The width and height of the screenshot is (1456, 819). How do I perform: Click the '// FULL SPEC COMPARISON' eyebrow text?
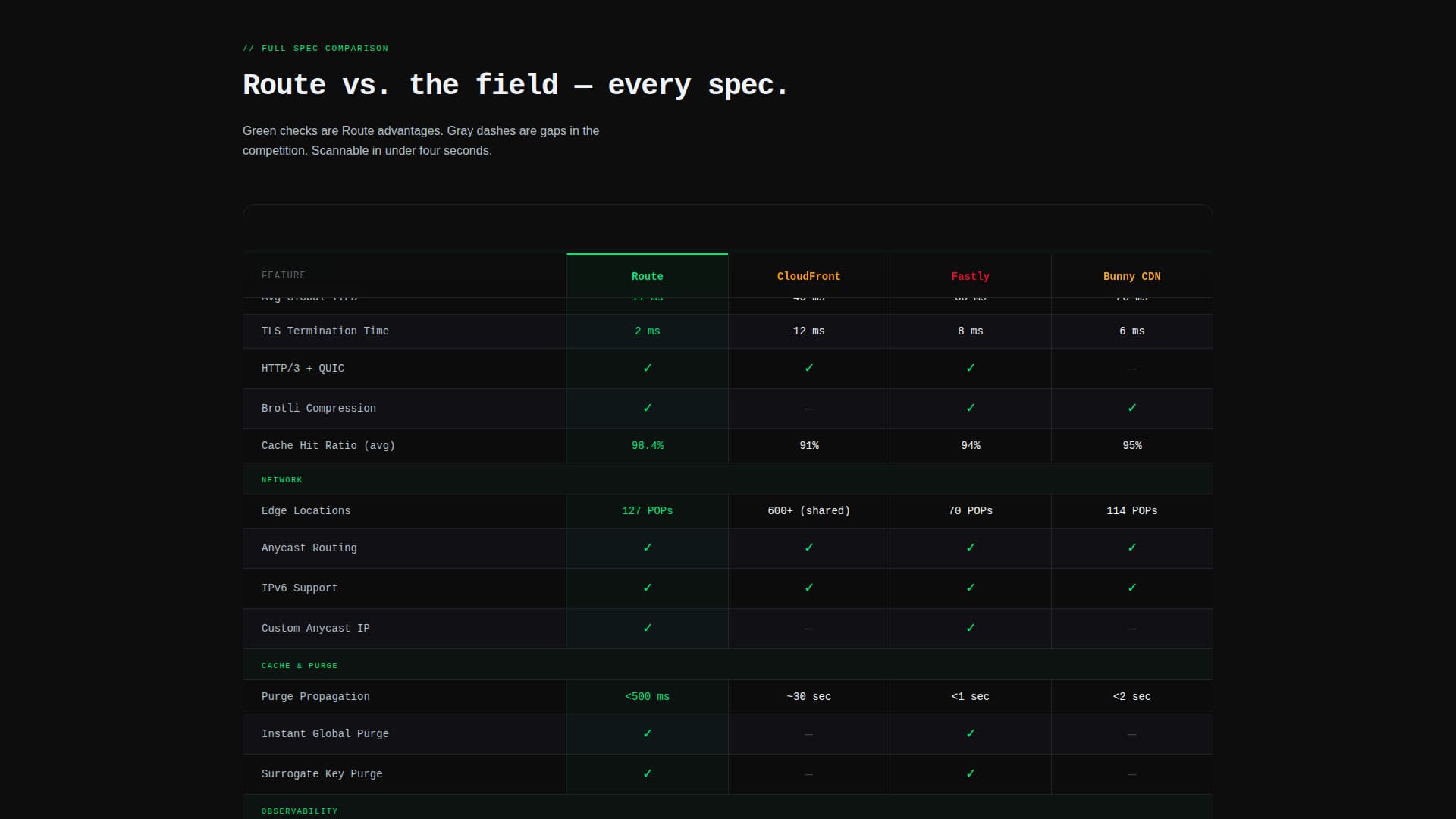pos(315,49)
